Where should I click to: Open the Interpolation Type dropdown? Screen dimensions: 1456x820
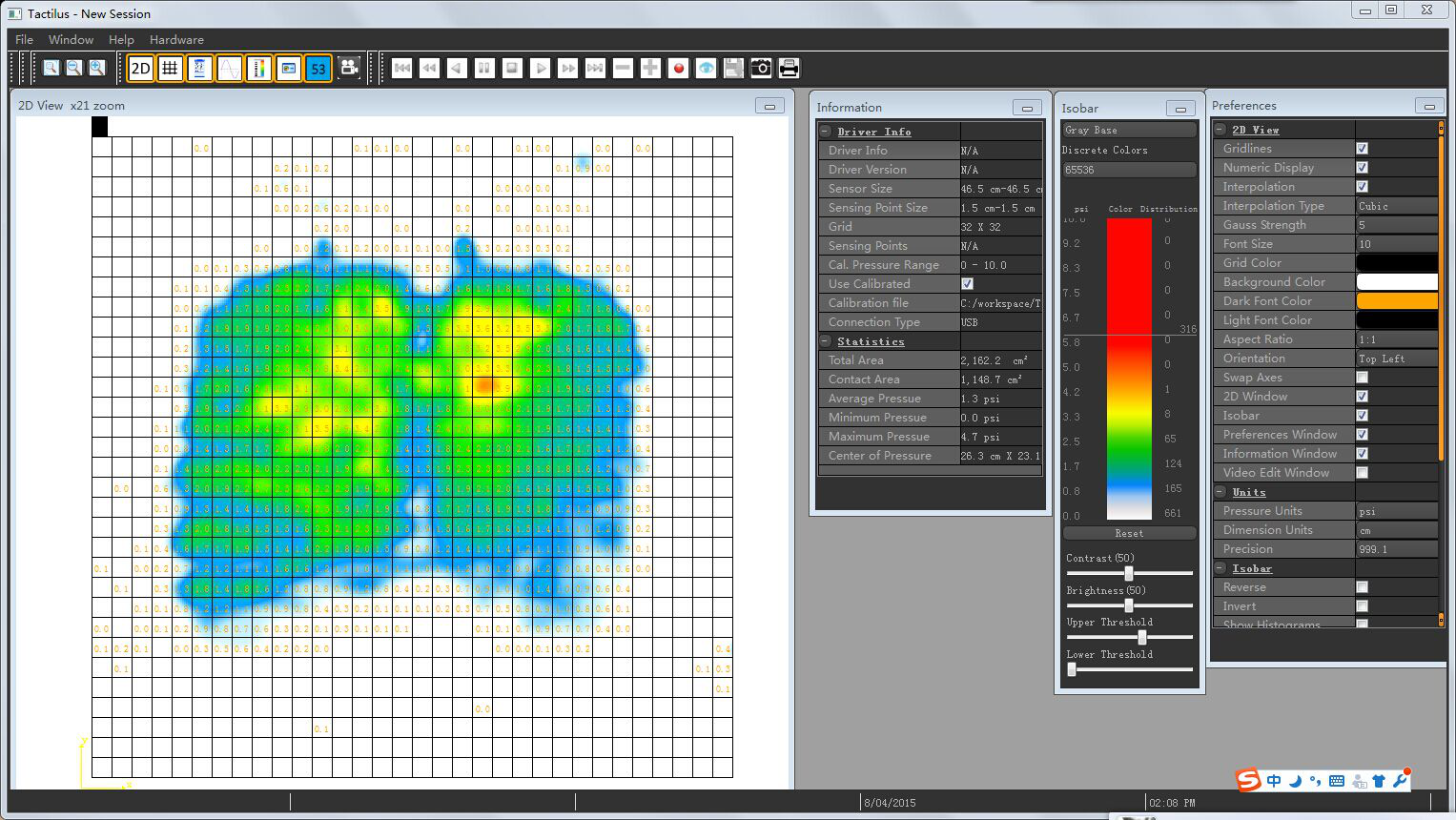click(1397, 206)
